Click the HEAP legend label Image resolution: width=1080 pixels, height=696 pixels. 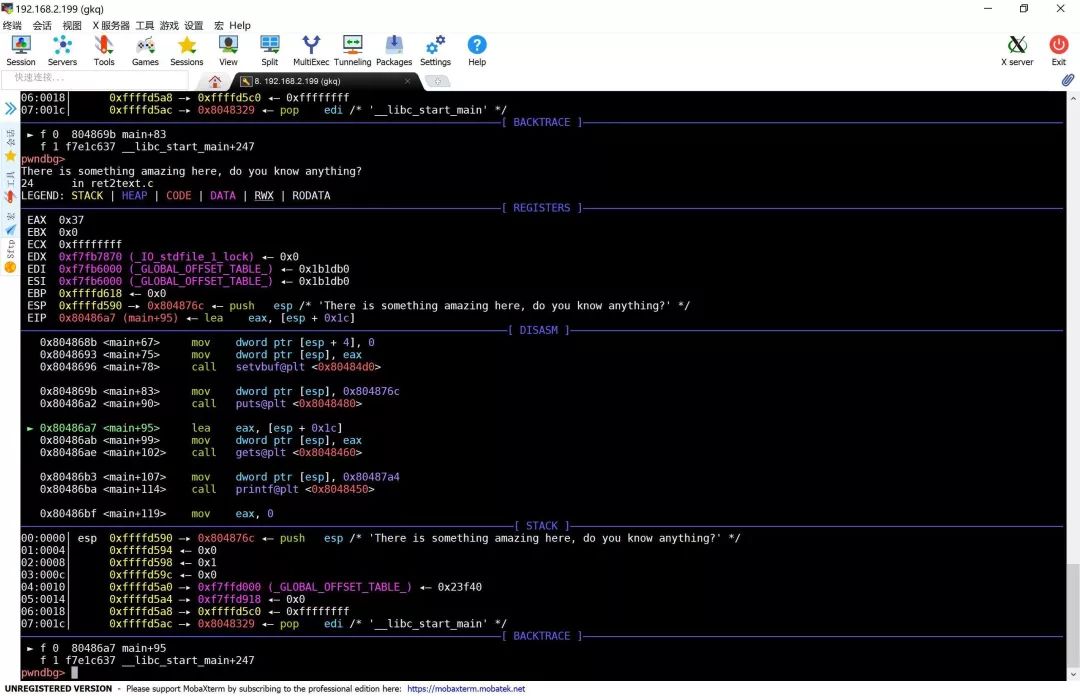point(134,196)
